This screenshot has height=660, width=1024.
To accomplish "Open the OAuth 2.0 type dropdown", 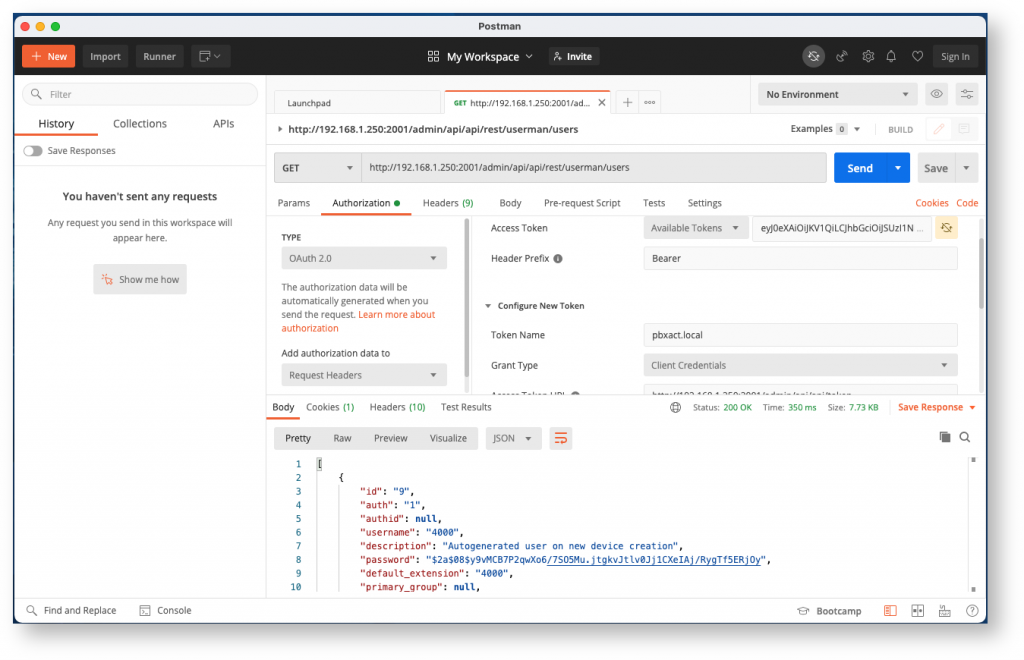I will click(364, 259).
